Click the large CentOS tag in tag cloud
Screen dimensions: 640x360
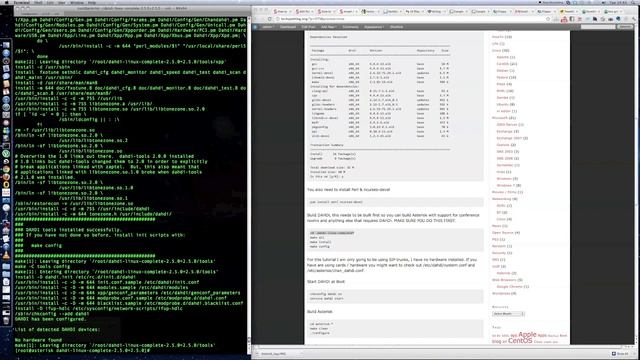click(520, 341)
